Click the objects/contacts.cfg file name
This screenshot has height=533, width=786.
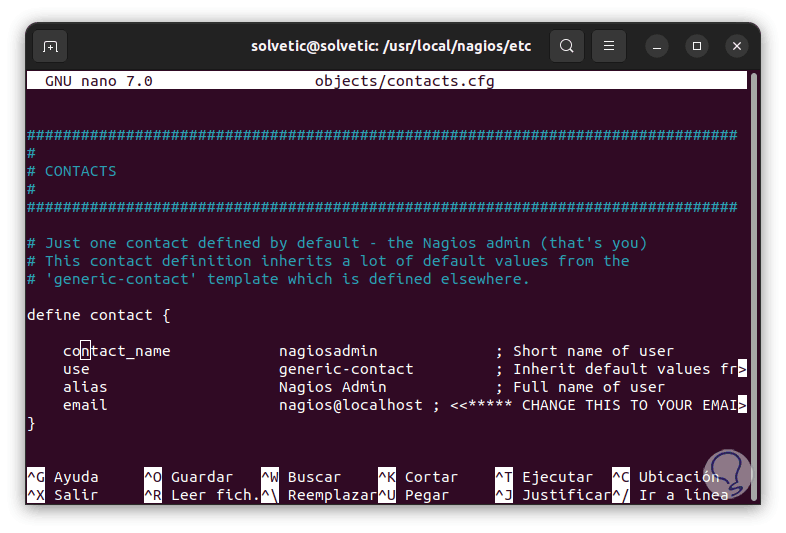pos(405,81)
